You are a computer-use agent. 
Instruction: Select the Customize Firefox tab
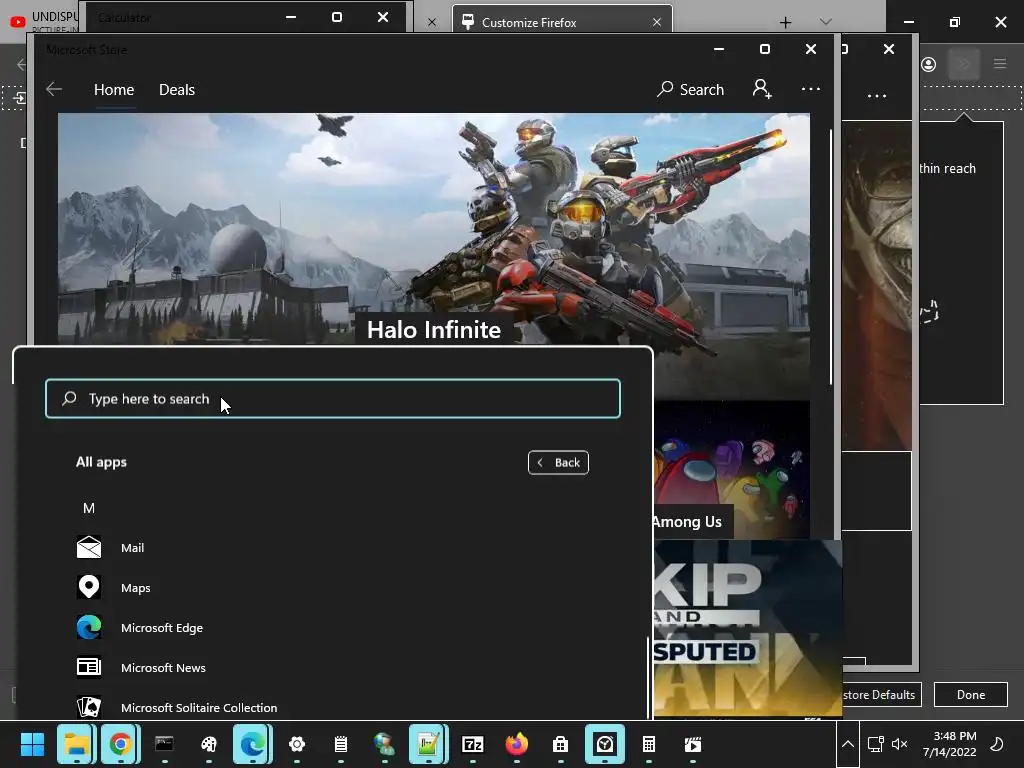click(562, 22)
